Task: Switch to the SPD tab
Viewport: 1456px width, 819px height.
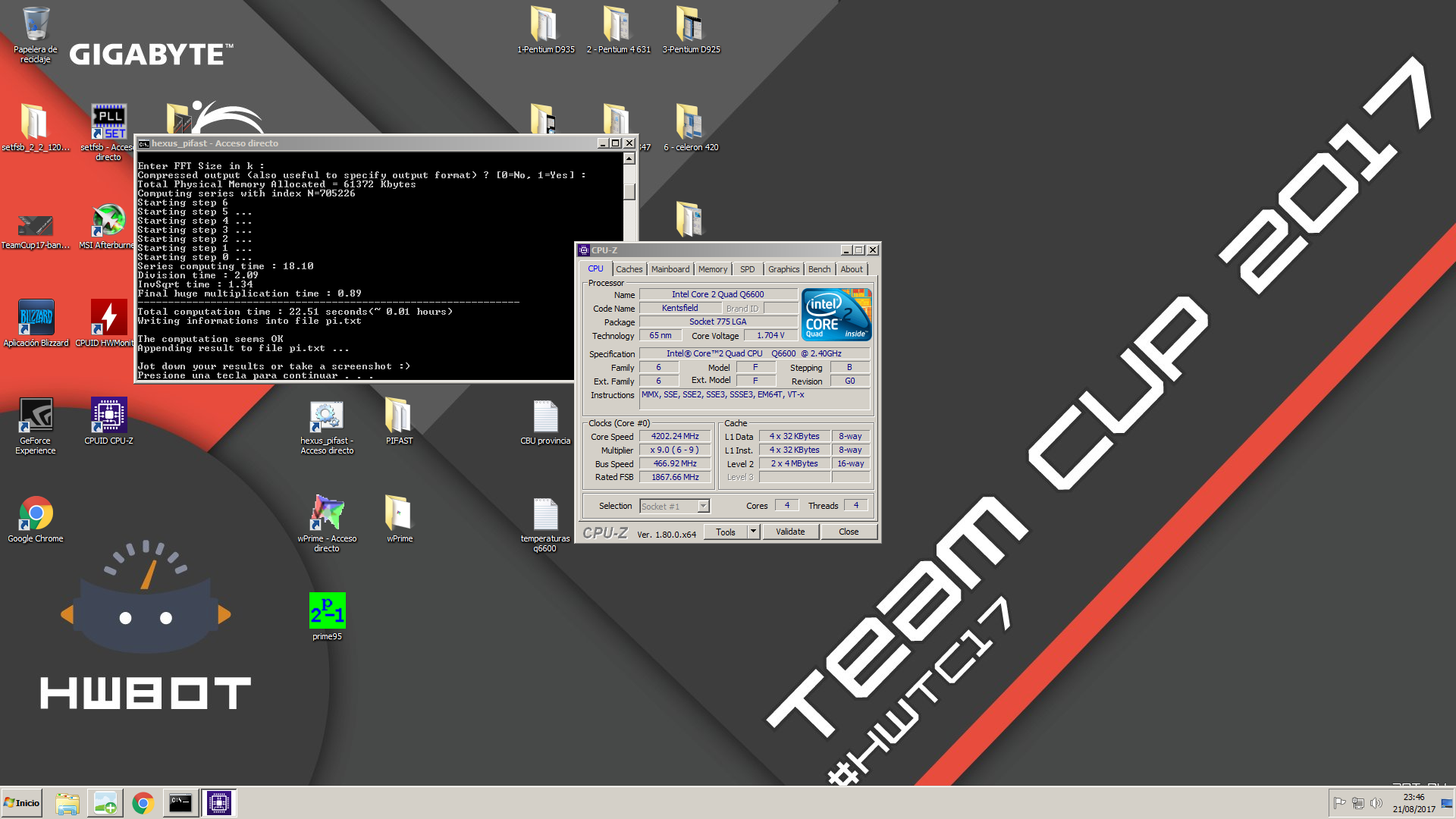Action: (x=748, y=269)
